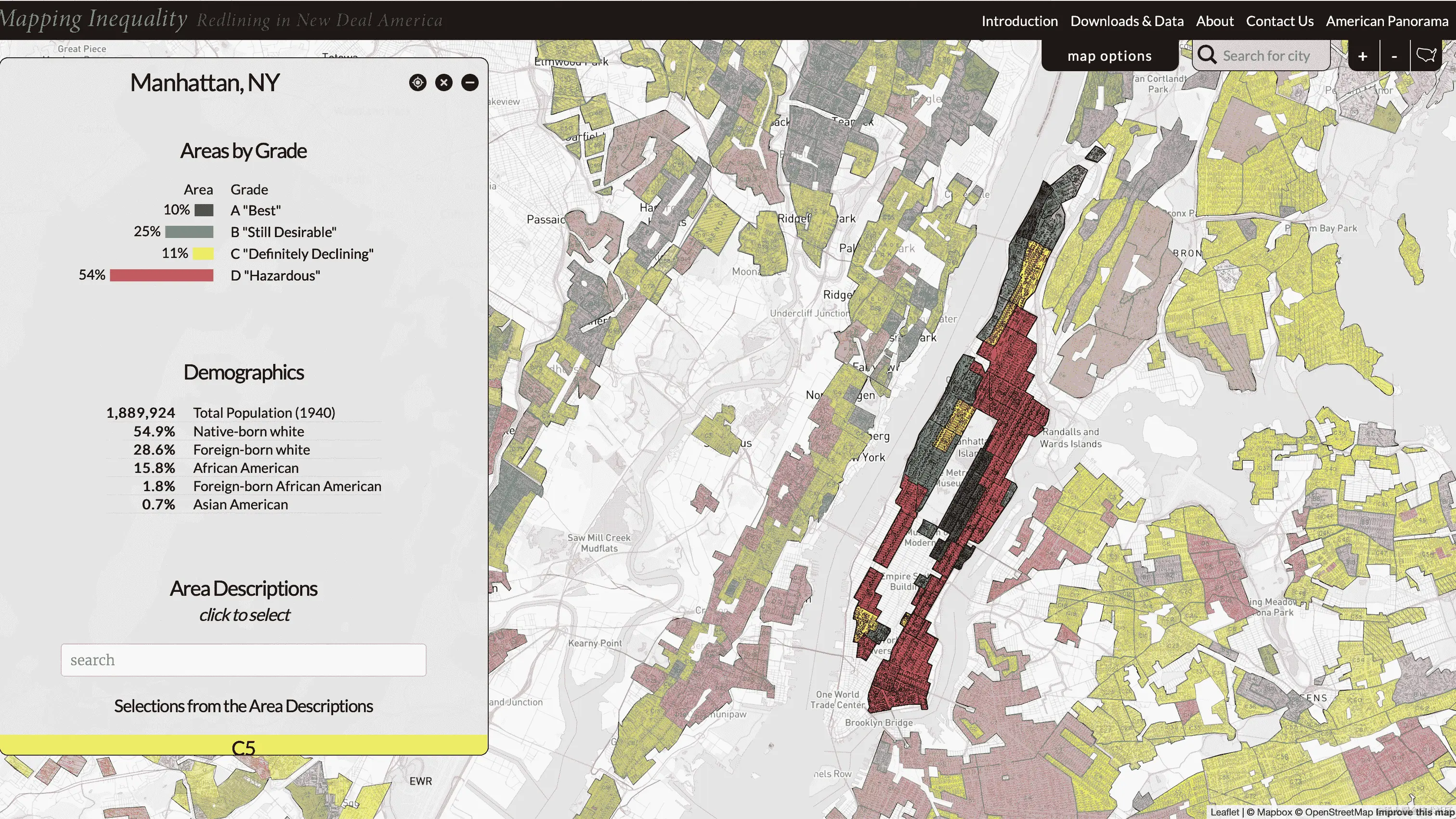The width and height of the screenshot is (1456, 819).
Task: Open the Introduction menu item
Action: (1019, 21)
